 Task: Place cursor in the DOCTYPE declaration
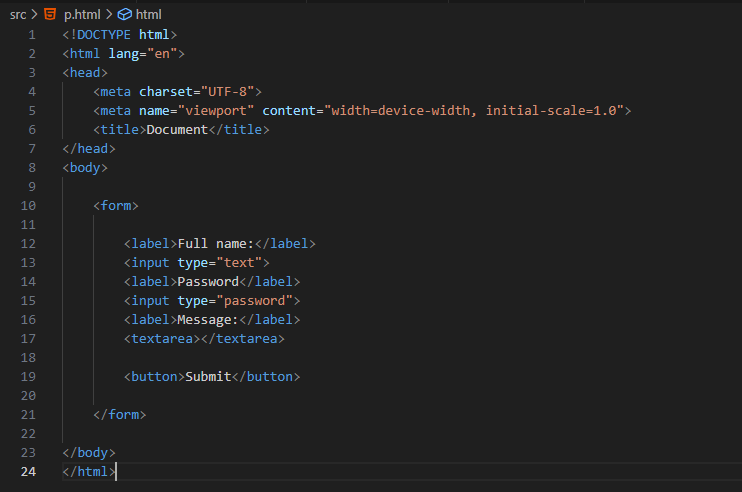120,35
